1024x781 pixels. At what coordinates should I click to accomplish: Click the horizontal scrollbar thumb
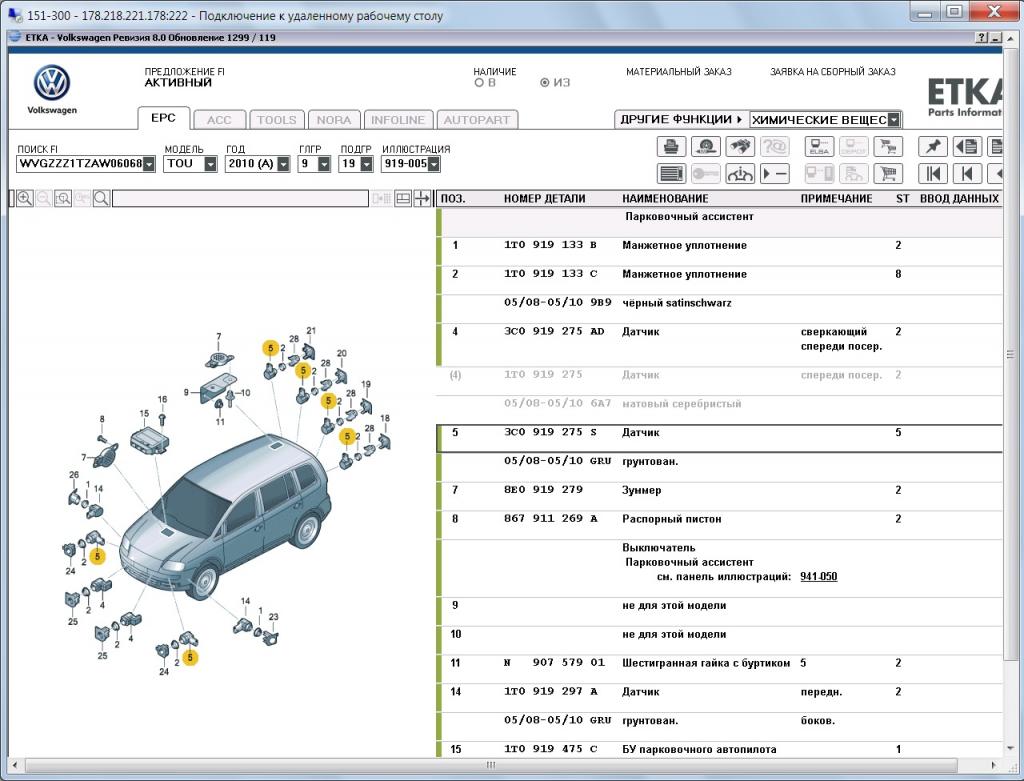coord(491,765)
